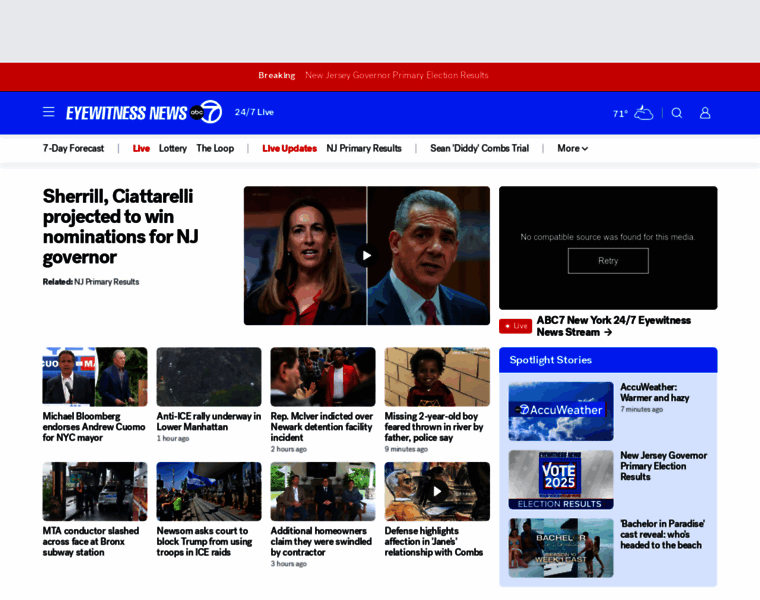Click '1 hour ago' under Anti-ICE rally
The width and height of the screenshot is (760, 600).
click(173, 439)
